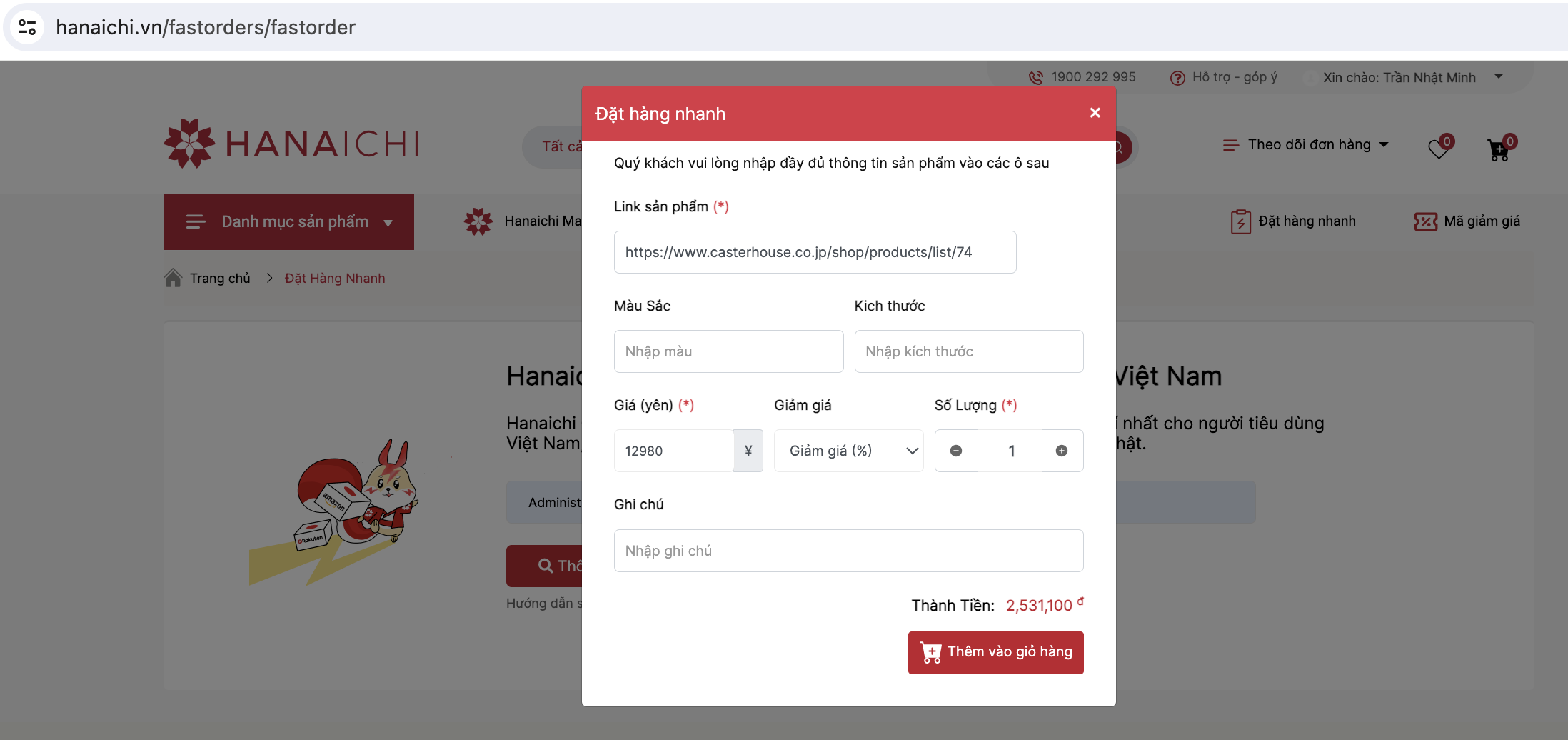Focus the Nhập ghi chú note field
Image resolution: width=1568 pixels, height=740 pixels.
(x=848, y=551)
